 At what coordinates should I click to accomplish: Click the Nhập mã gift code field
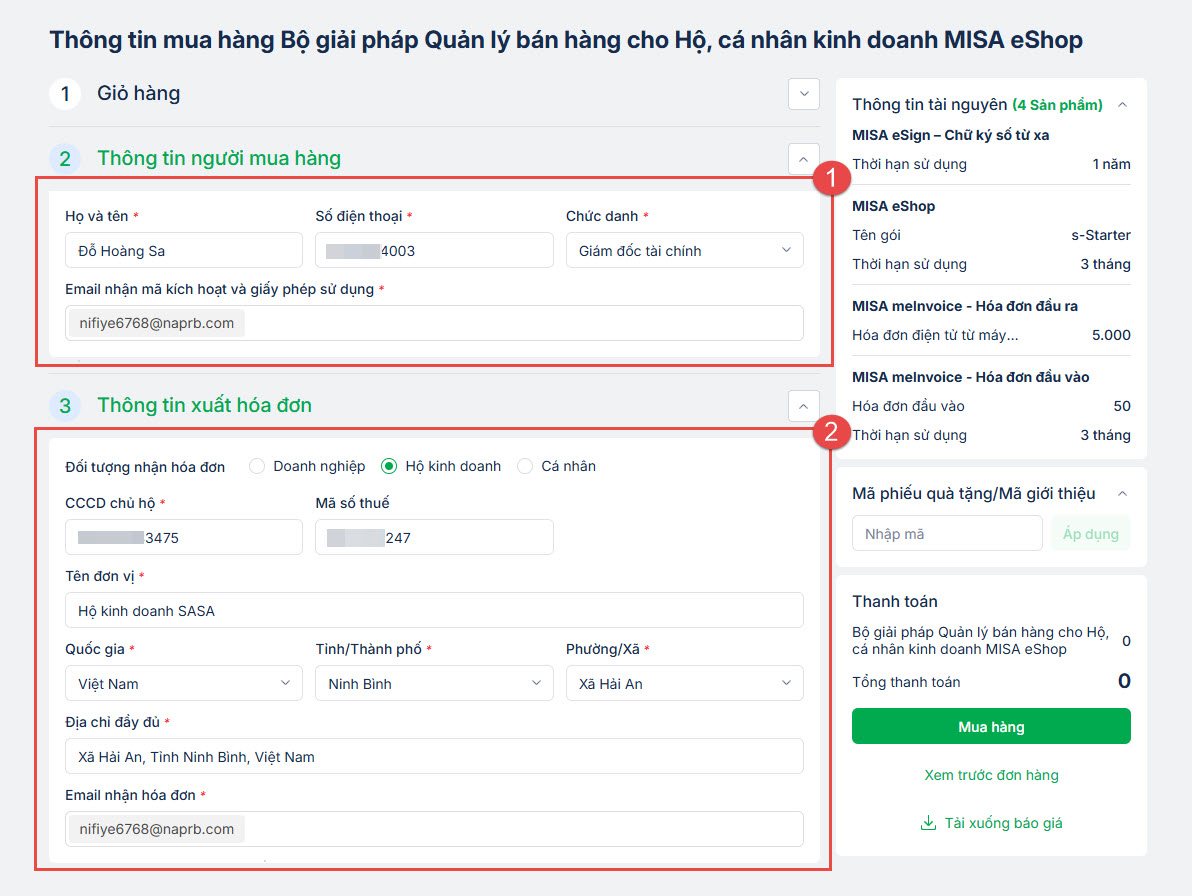pyautogui.click(x=946, y=534)
